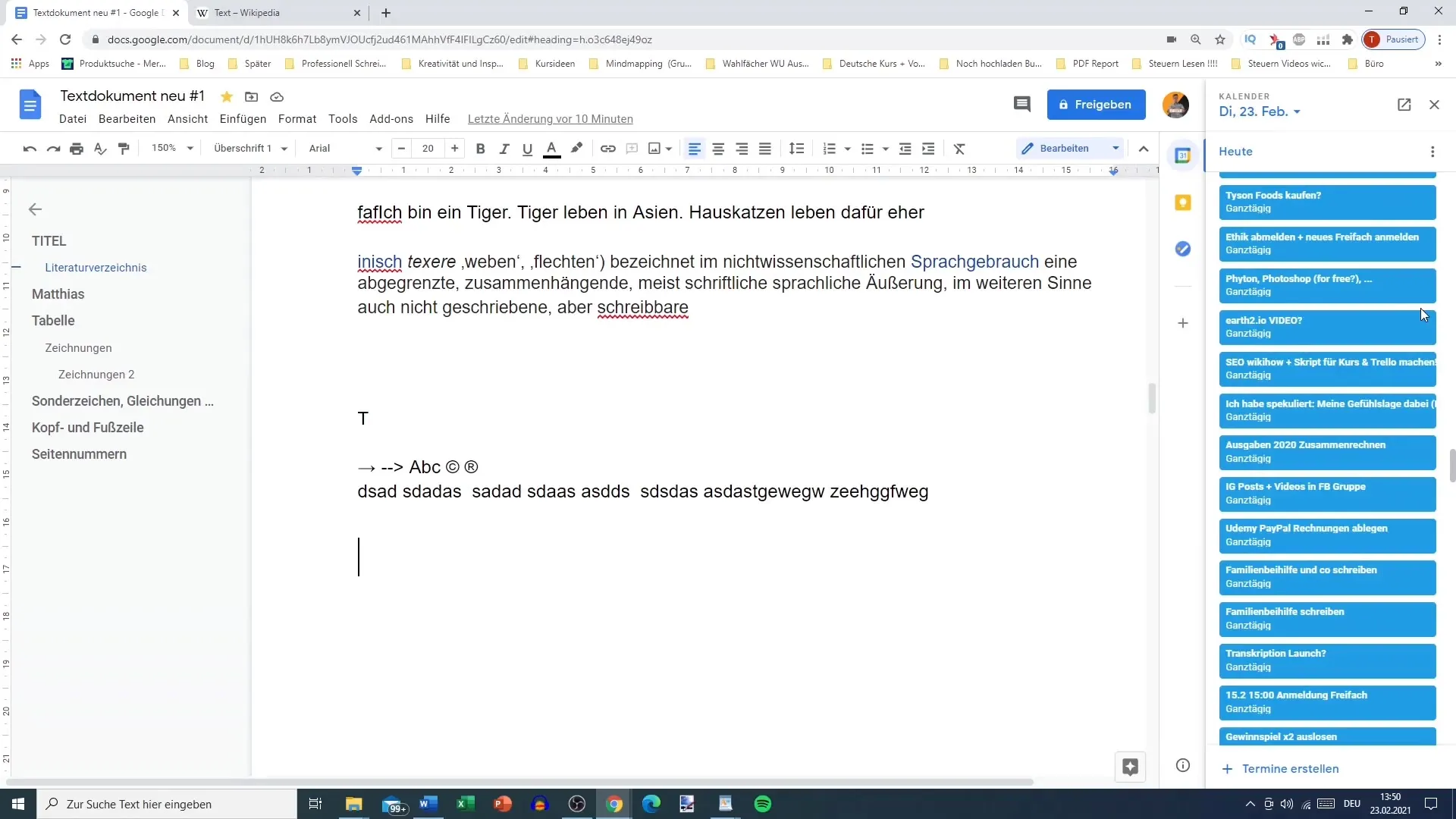Screen dimensions: 1456x819
Task: Click the Heute button in calendar
Action: [1235, 152]
